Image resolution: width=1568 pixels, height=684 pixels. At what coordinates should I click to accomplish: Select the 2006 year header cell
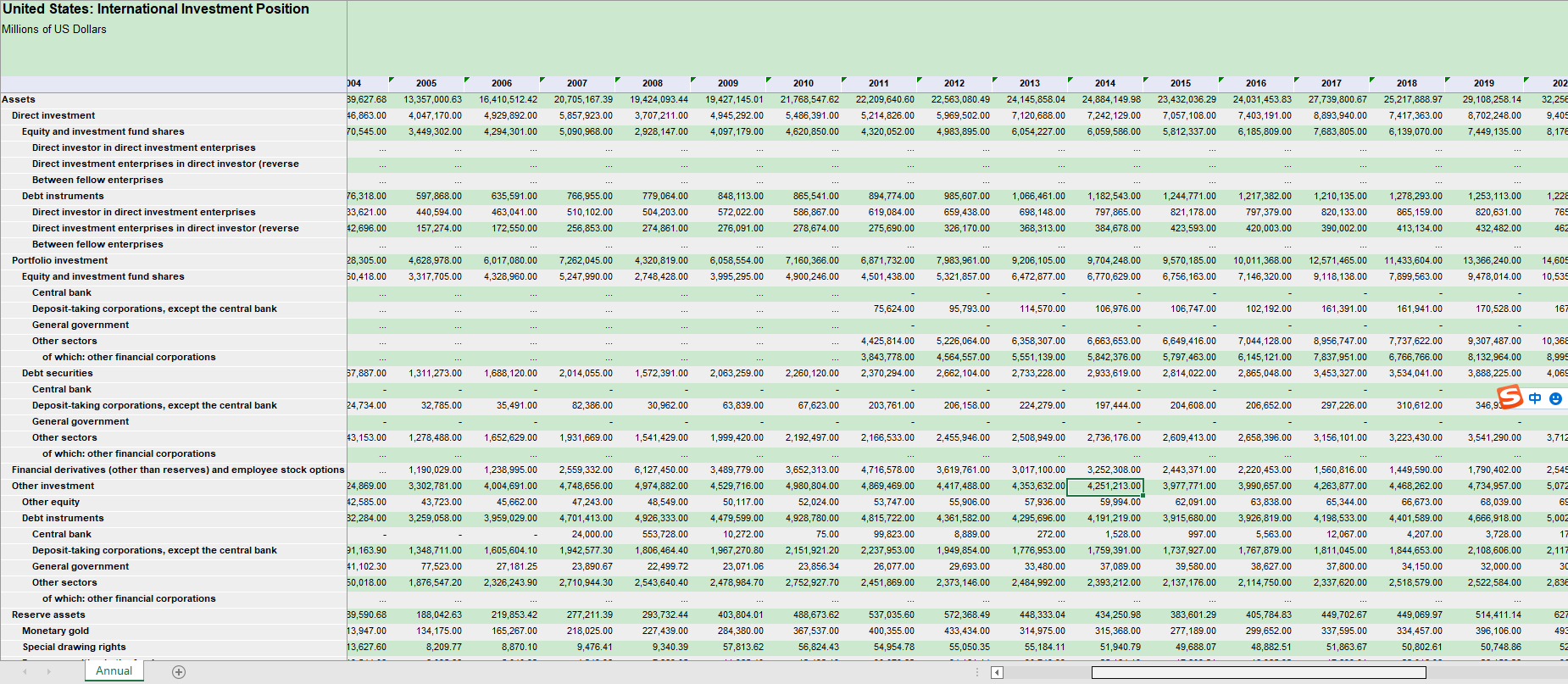(502, 83)
